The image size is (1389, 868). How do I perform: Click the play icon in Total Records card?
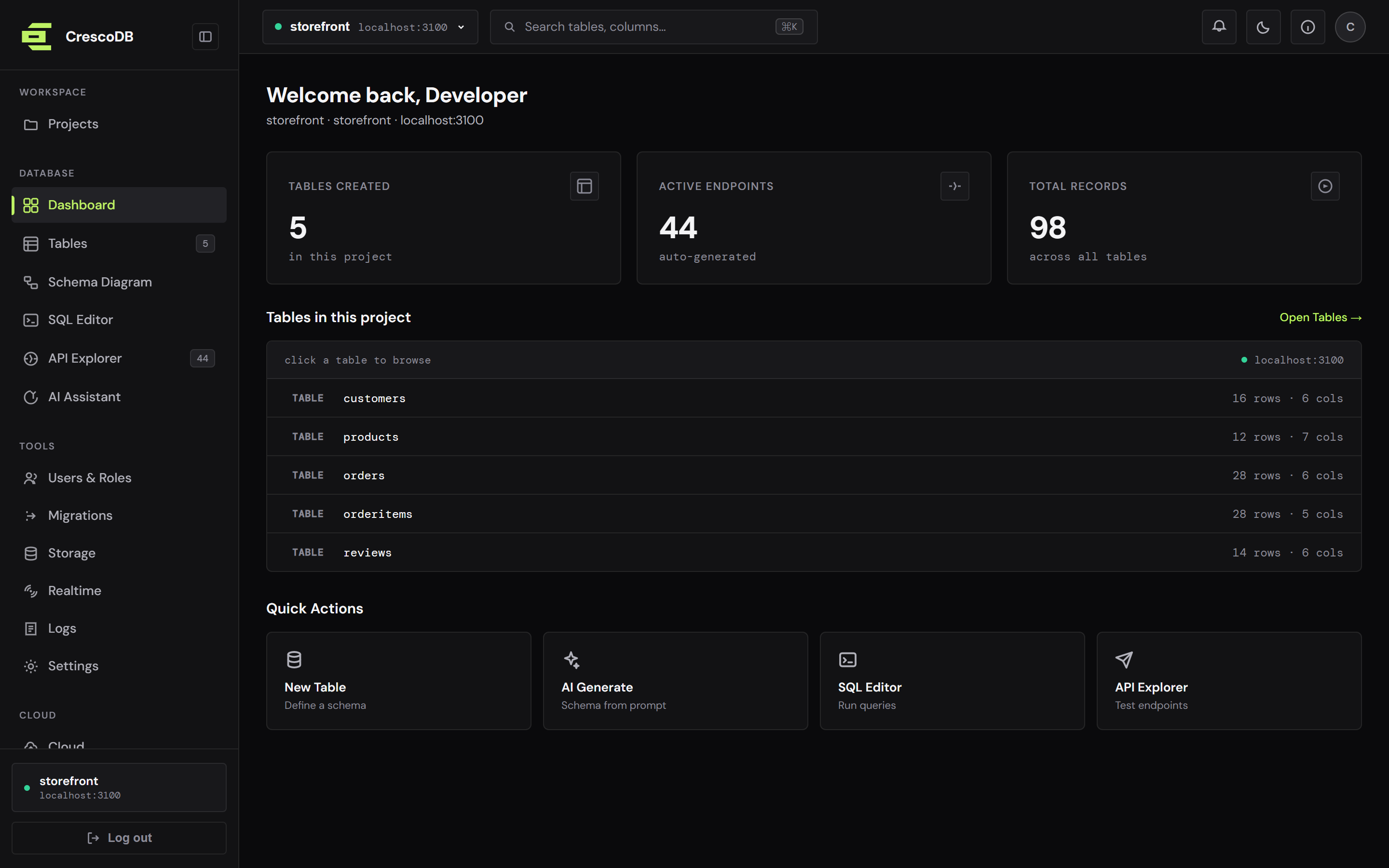pyautogui.click(x=1325, y=186)
